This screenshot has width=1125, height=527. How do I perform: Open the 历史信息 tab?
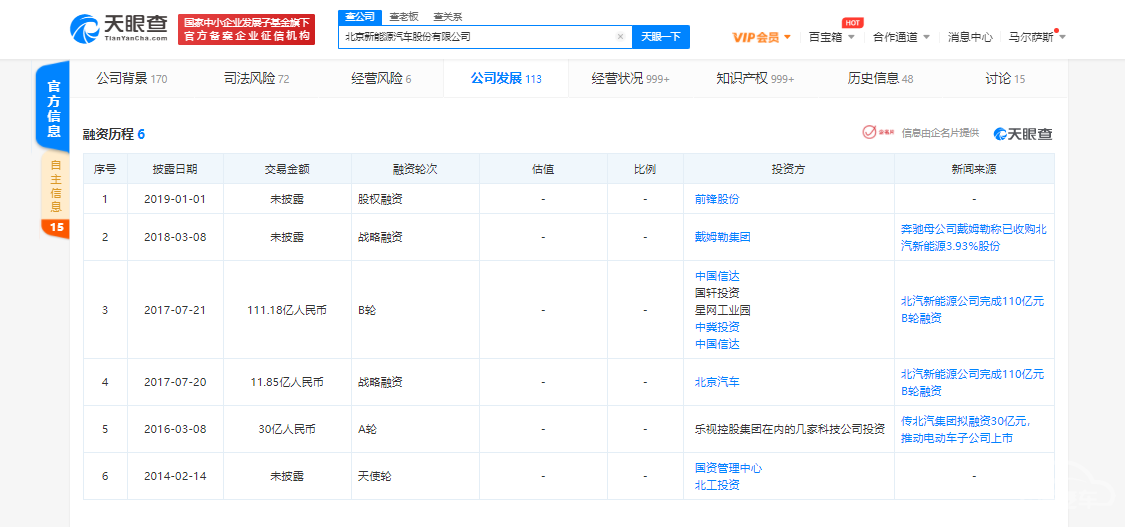click(880, 79)
